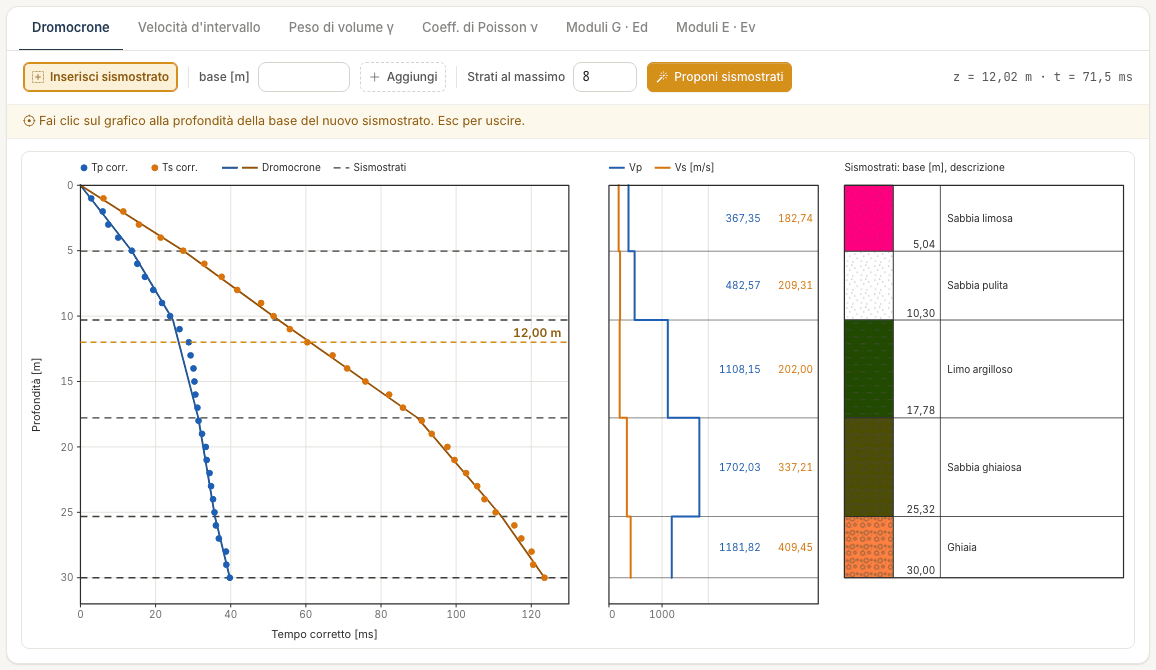Click the orange 12,00 m depth marker label
Screen dimensions: 1156x670
[x=537, y=333]
